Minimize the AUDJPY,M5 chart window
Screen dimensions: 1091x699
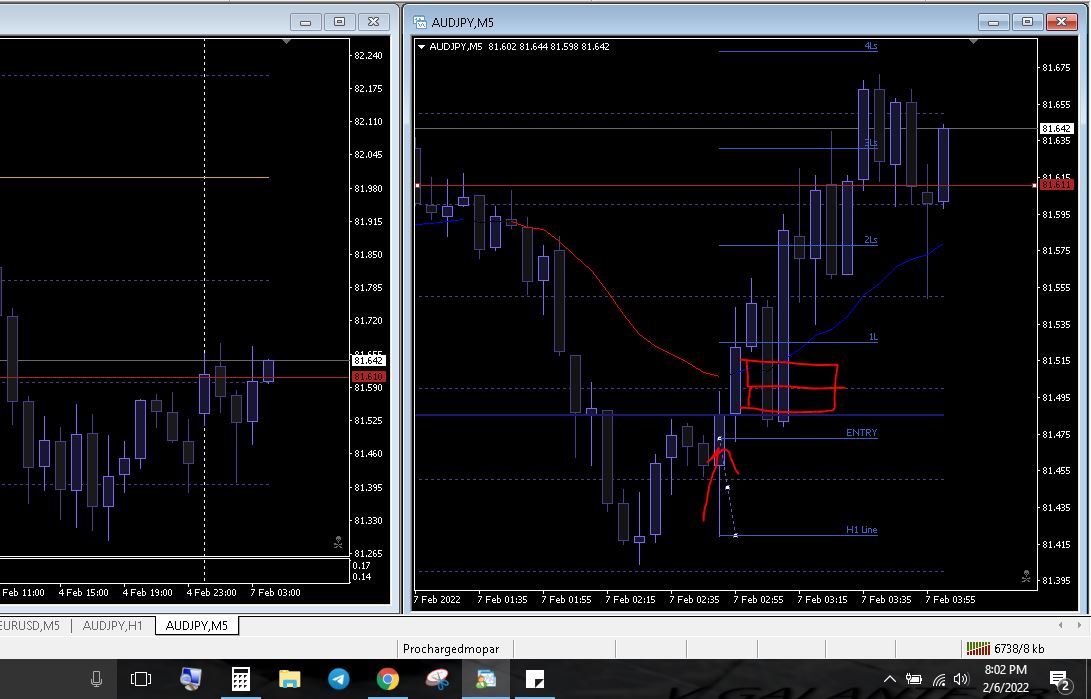pyautogui.click(x=993, y=22)
